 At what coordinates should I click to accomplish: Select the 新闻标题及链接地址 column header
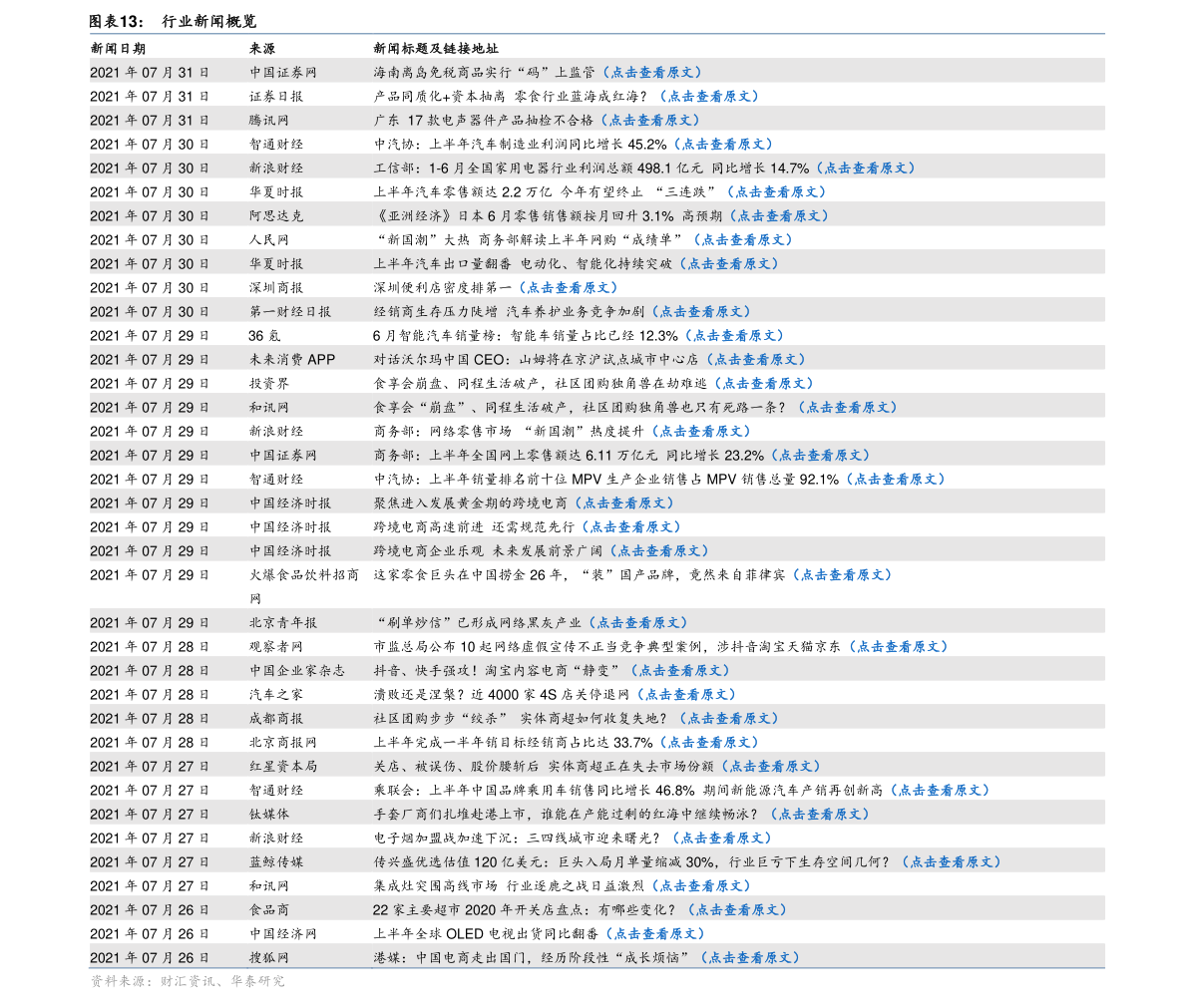pos(436,49)
